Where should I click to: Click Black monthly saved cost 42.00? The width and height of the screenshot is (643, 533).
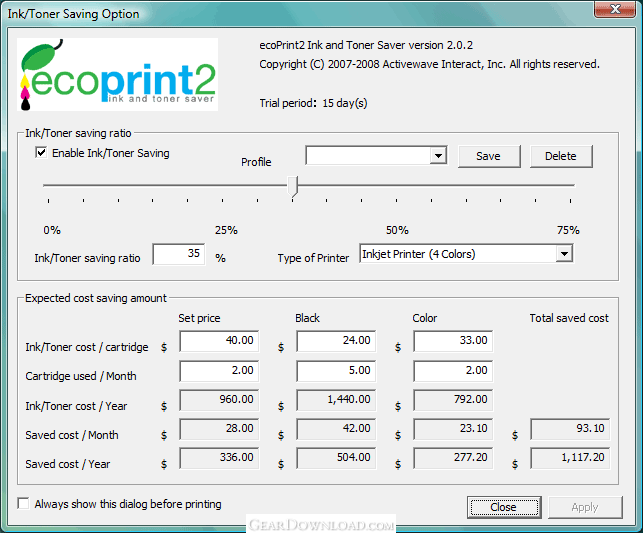pos(336,429)
